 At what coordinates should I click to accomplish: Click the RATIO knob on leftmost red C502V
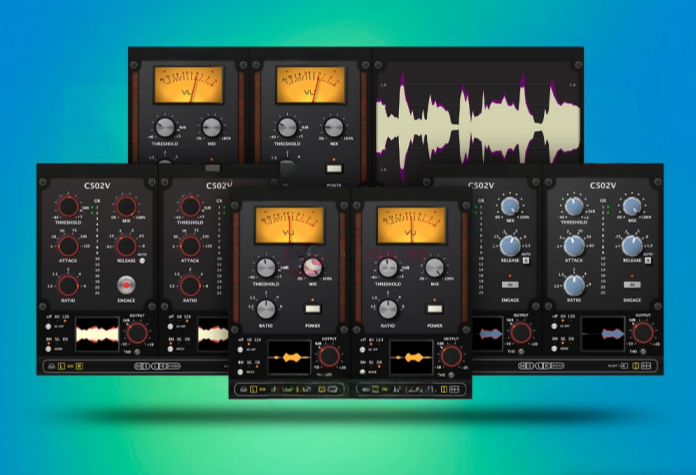coord(68,286)
